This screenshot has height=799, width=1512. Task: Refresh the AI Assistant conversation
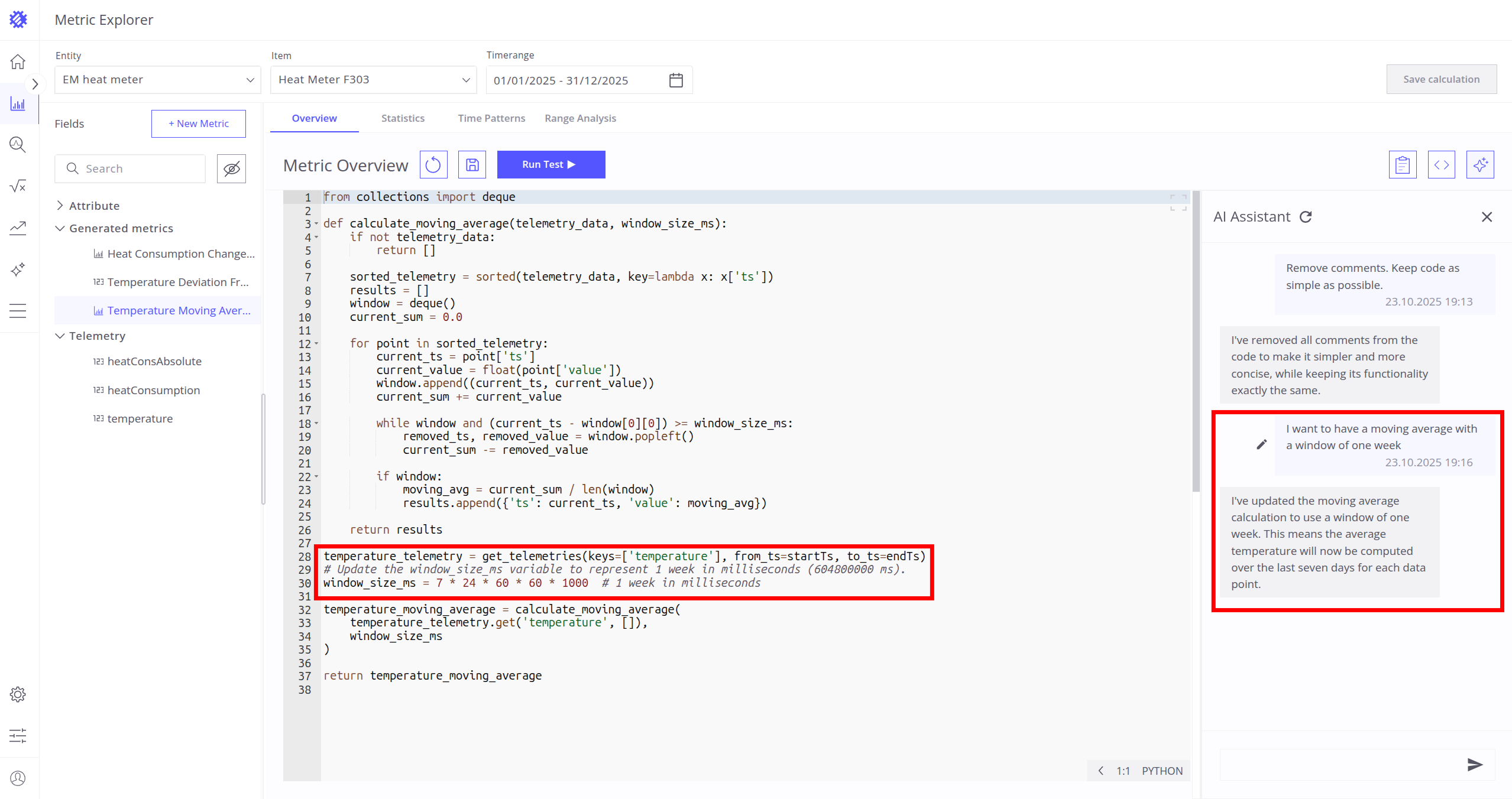[1306, 217]
